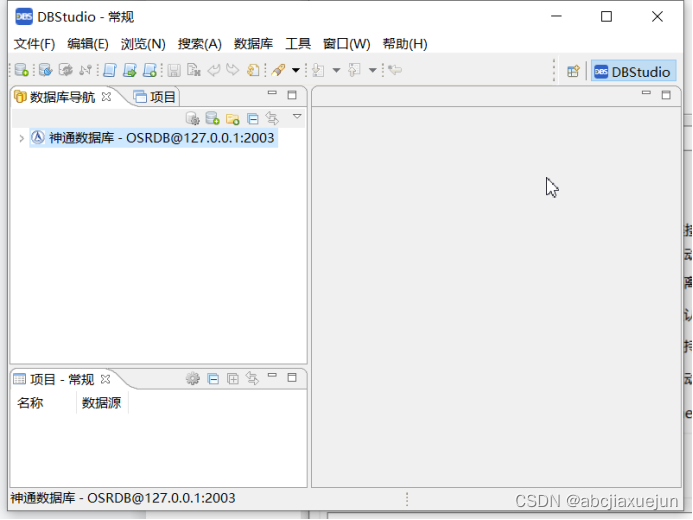693x520 pixels.
Task: Toggle link with editor in 项目 panel
Action: 252,378
